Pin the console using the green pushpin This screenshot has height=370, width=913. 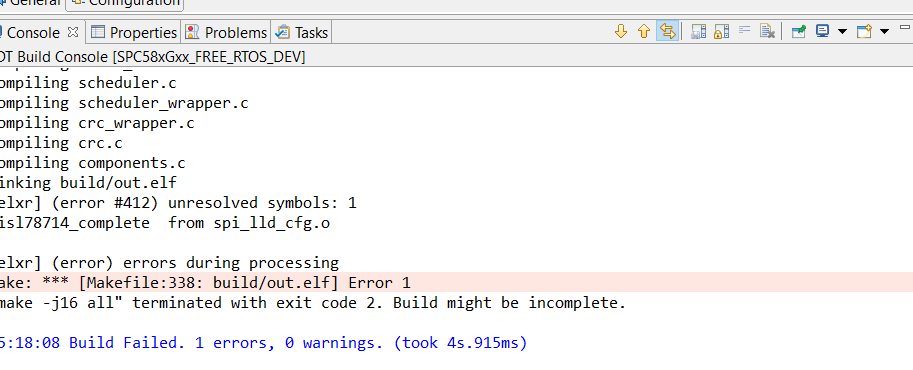[x=798, y=31]
